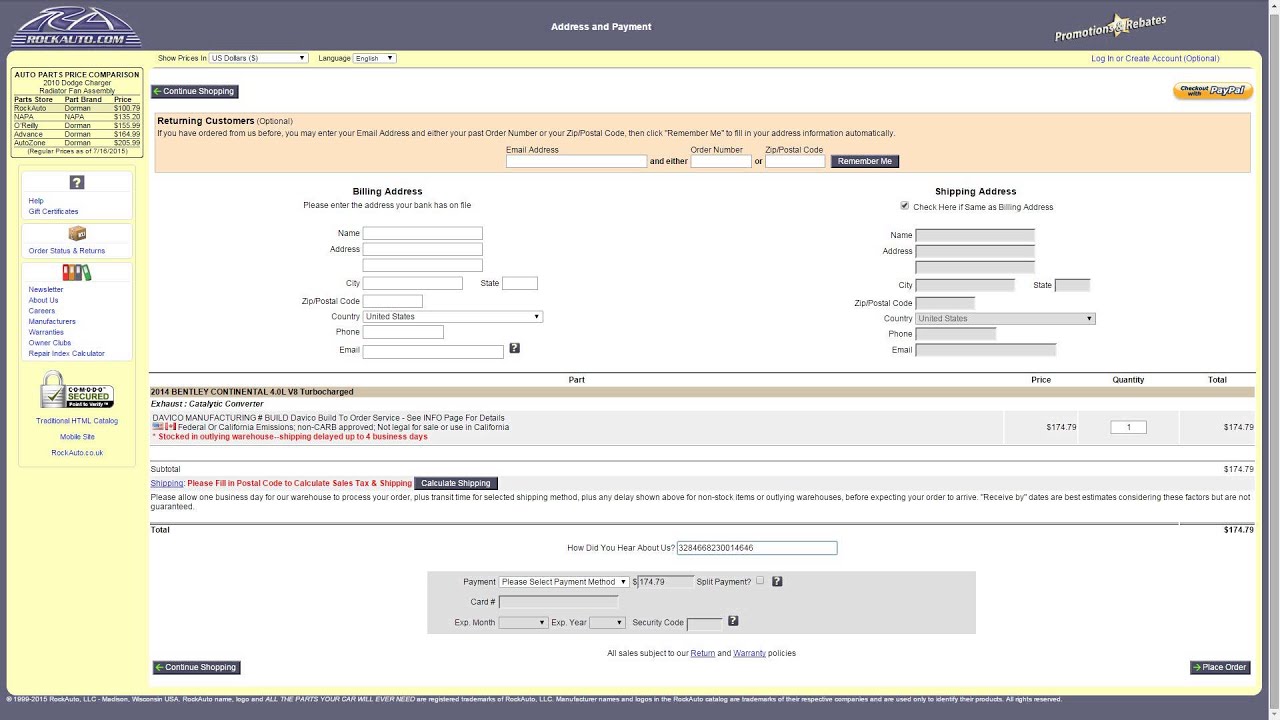Click the payment amount field showing 174.79
This screenshot has height=720, width=1280.
click(x=665, y=581)
